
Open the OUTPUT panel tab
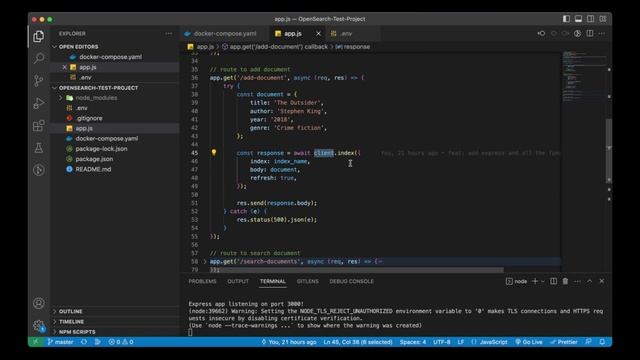(x=238, y=281)
